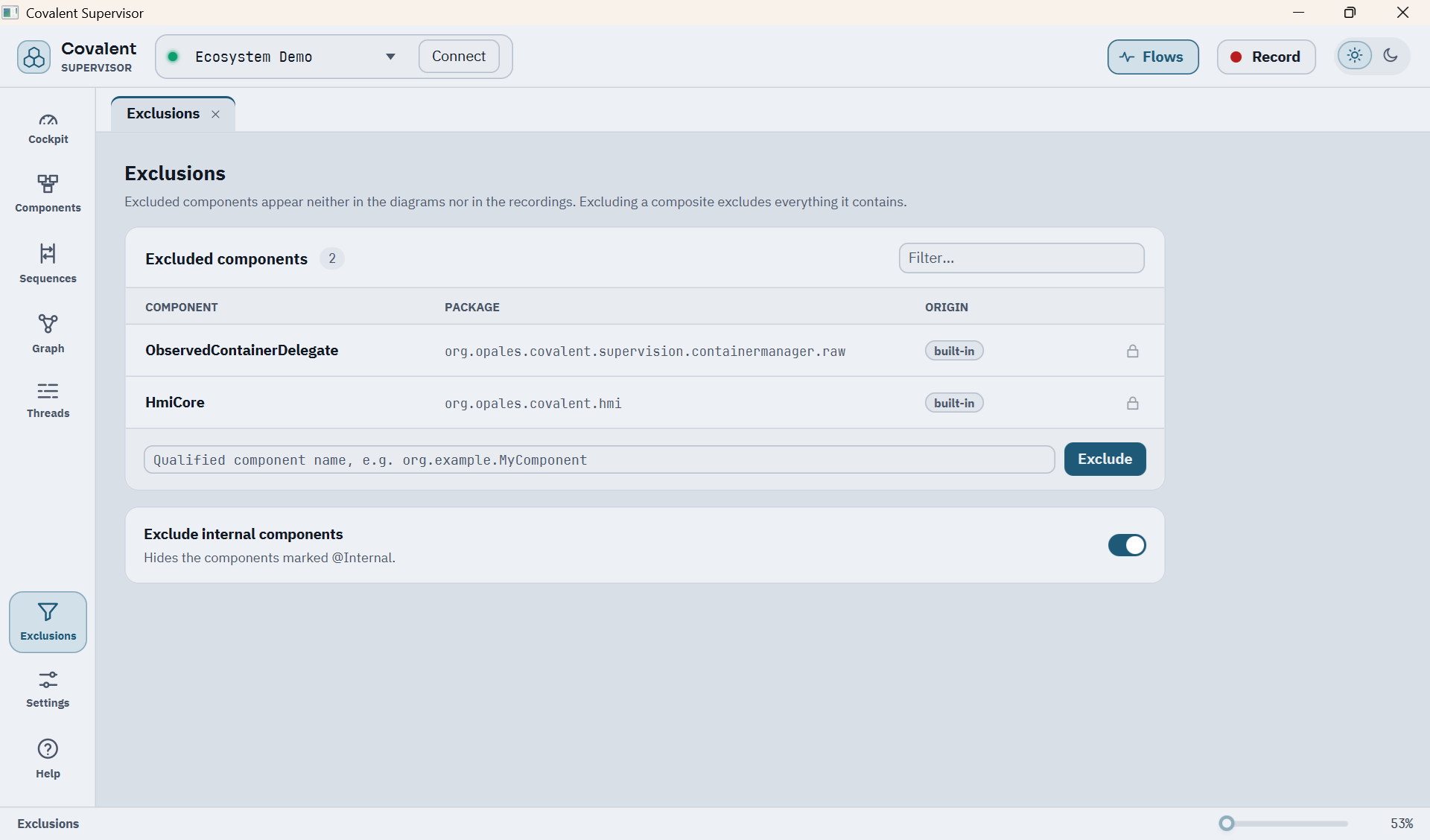
Task: Minimize the Covalent Supervisor window
Action: pyautogui.click(x=1299, y=13)
